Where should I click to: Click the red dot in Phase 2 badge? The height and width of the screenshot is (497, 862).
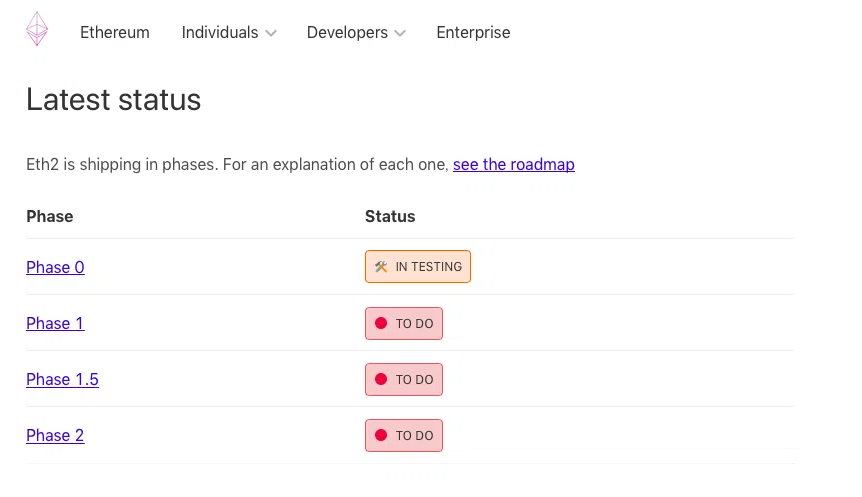tap(381, 435)
